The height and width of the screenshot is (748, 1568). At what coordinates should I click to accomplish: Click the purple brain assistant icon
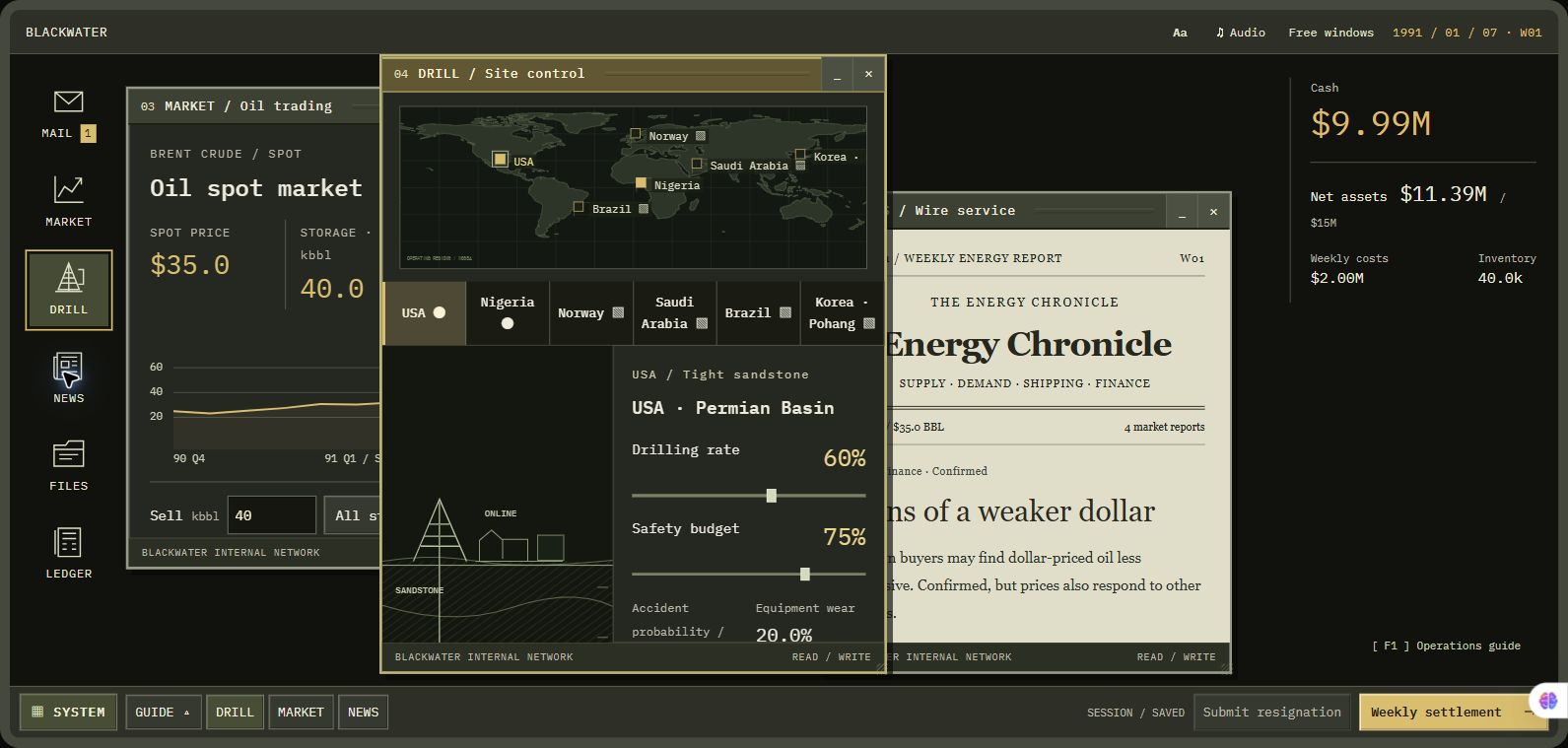[1548, 700]
